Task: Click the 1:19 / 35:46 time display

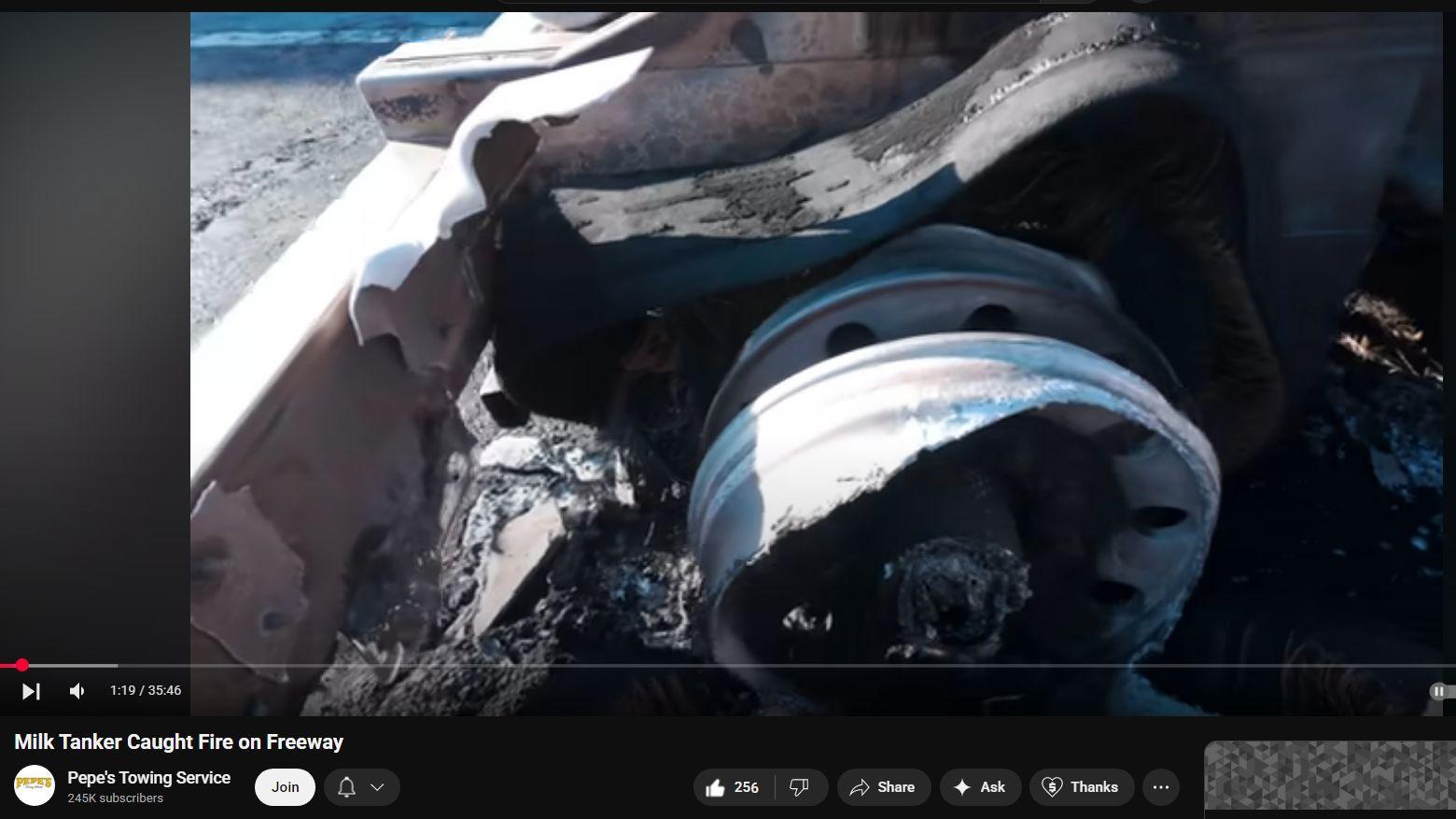Action: click(146, 691)
